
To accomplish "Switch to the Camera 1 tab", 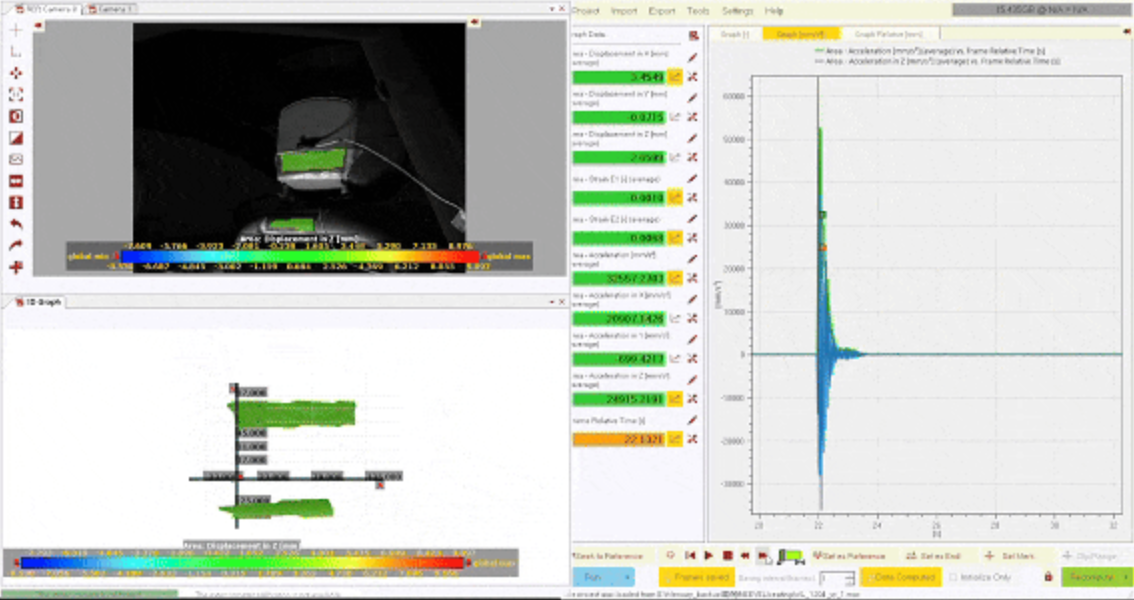I will [112, 9].
